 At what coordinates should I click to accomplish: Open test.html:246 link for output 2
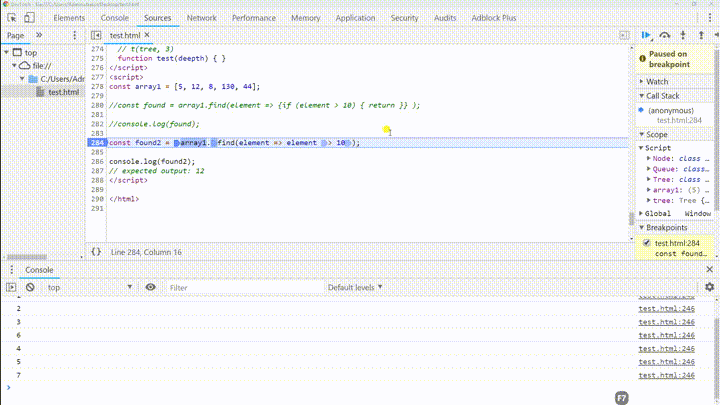point(666,309)
